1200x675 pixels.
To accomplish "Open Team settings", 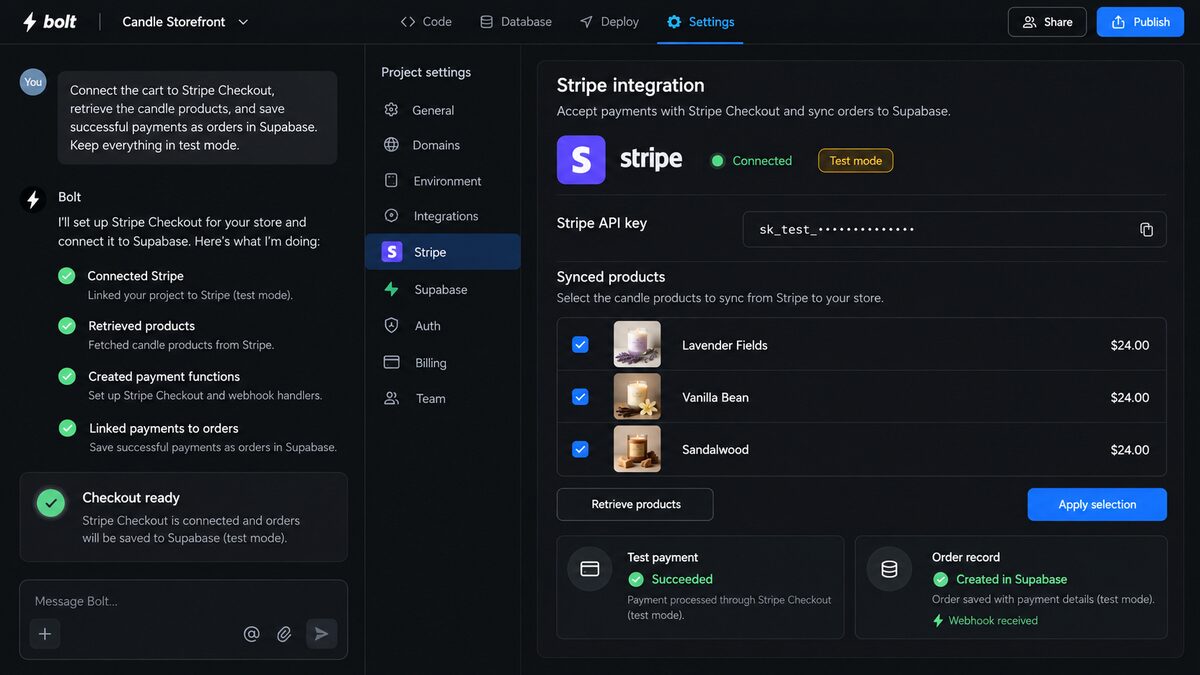I will (443, 398).
